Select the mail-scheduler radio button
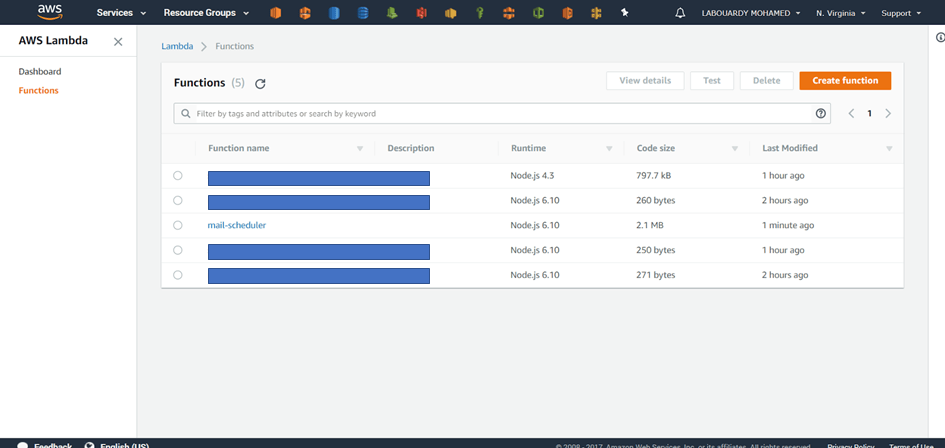The image size is (945, 448). point(177,225)
